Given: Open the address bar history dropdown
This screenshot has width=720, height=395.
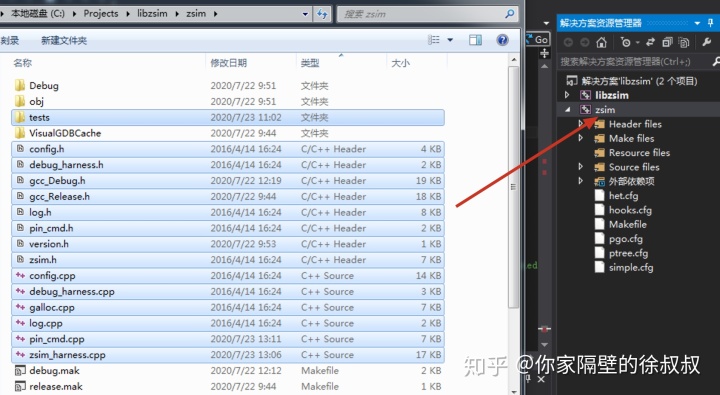Looking at the screenshot, I should click(305, 14).
